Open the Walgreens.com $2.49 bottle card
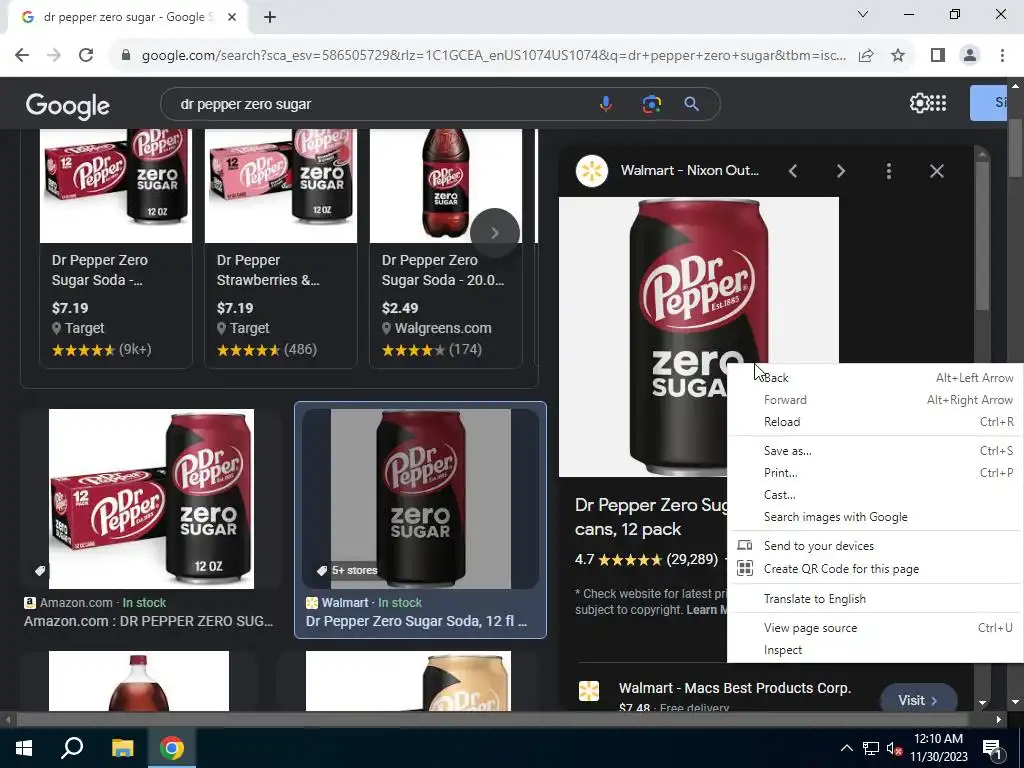The image size is (1024, 768). point(446,249)
